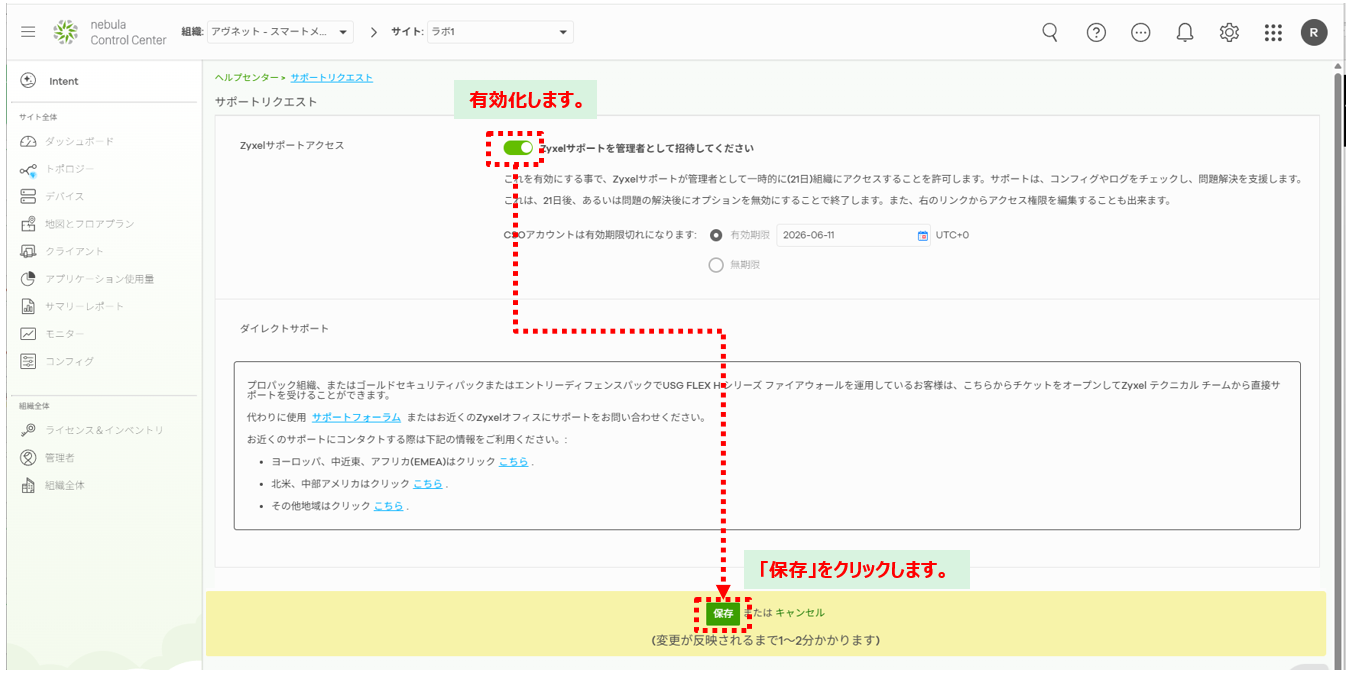Click the キャンセル link
The width and height of the screenshot is (1349, 677).
pos(800,613)
